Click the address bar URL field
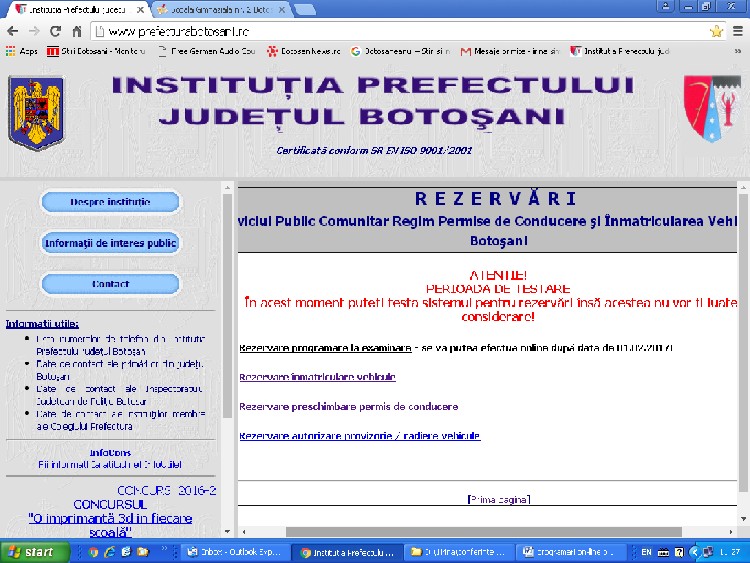750x563 pixels. coord(400,31)
